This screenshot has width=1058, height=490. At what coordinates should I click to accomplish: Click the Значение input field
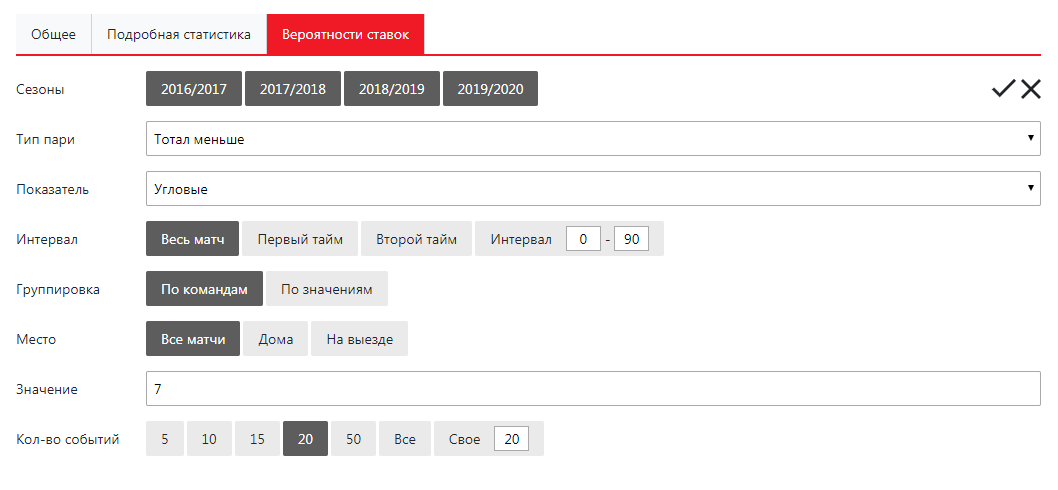click(x=593, y=389)
